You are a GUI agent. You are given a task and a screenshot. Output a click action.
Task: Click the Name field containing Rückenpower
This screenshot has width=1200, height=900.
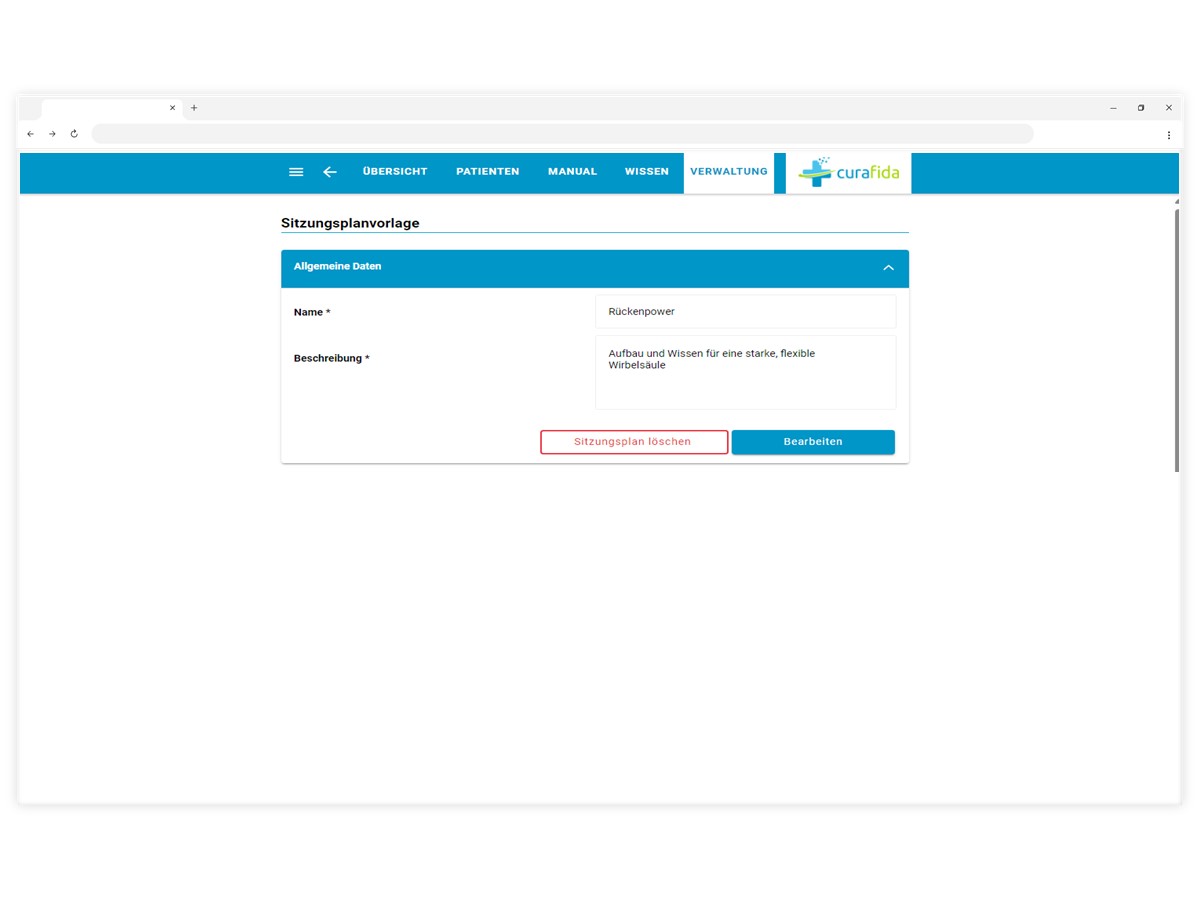pos(746,312)
